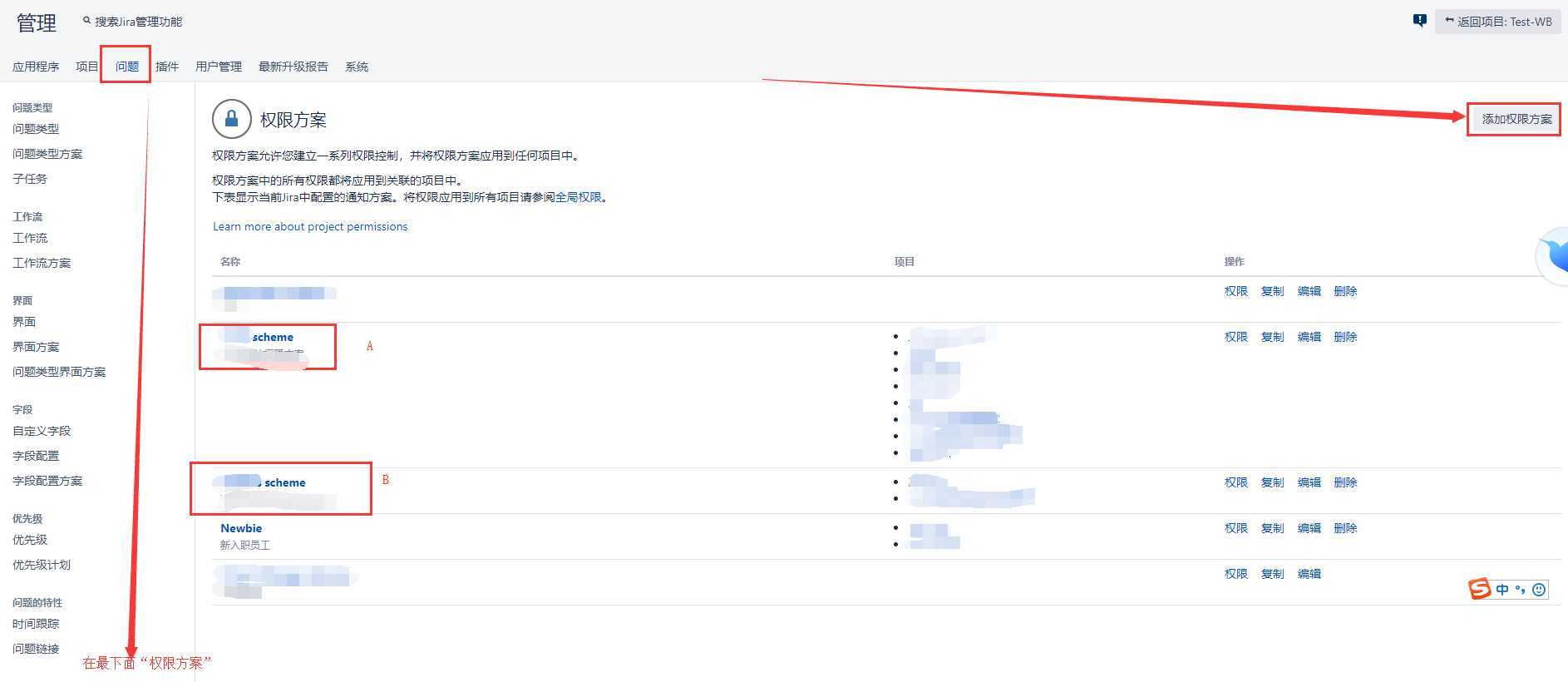Image resolution: width=1568 pixels, height=682 pixels.
Task: Open the 应用程序 tab
Action: coord(36,67)
